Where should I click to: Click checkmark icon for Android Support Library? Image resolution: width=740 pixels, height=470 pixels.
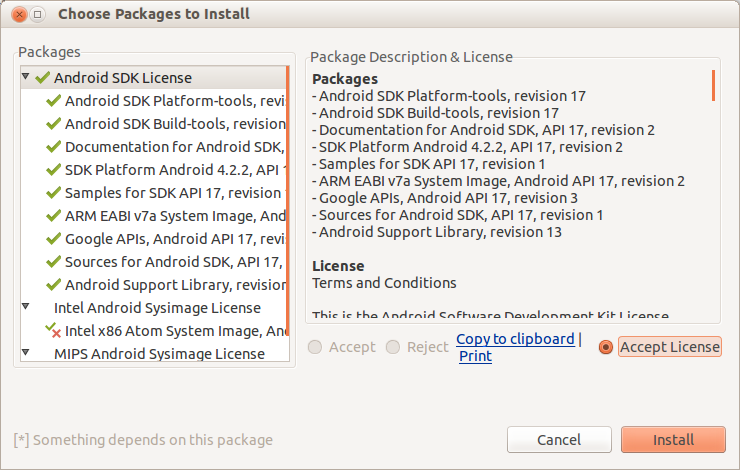(53, 285)
